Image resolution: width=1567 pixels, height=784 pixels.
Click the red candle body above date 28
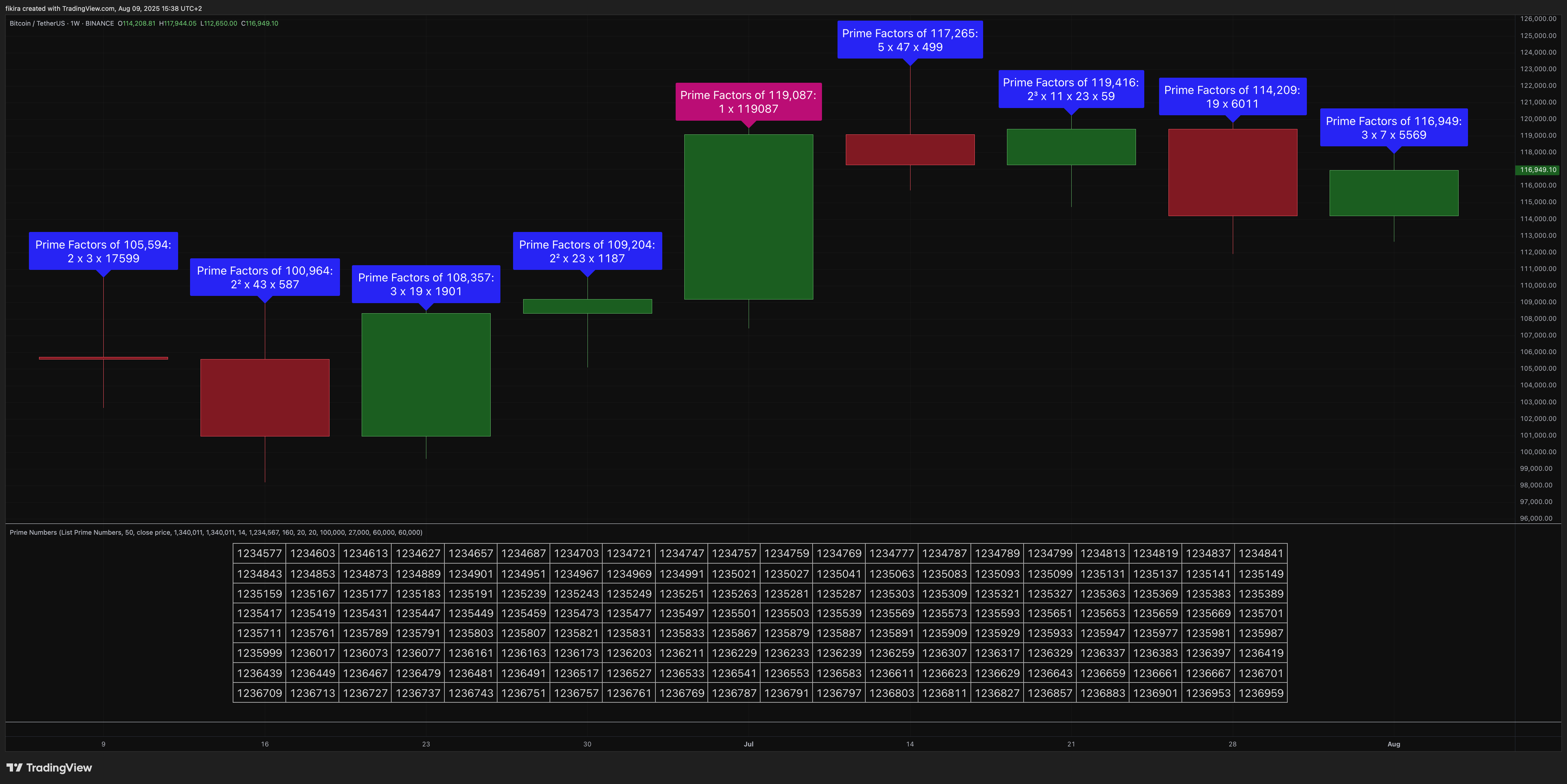click(x=1232, y=172)
